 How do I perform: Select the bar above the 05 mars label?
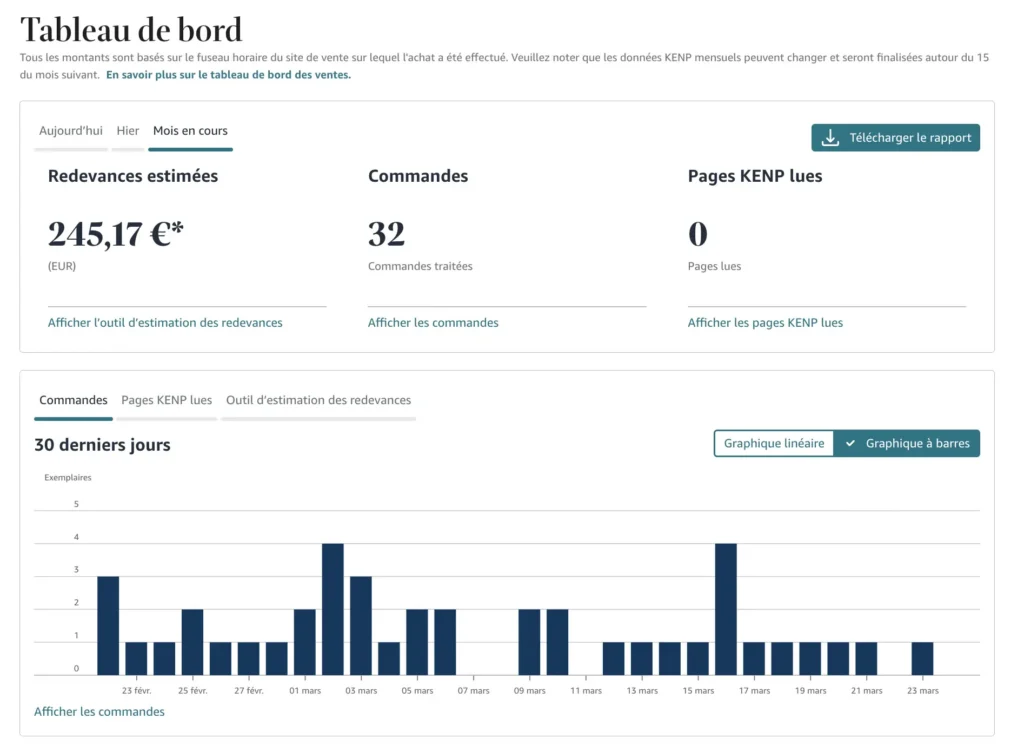[417, 642]
